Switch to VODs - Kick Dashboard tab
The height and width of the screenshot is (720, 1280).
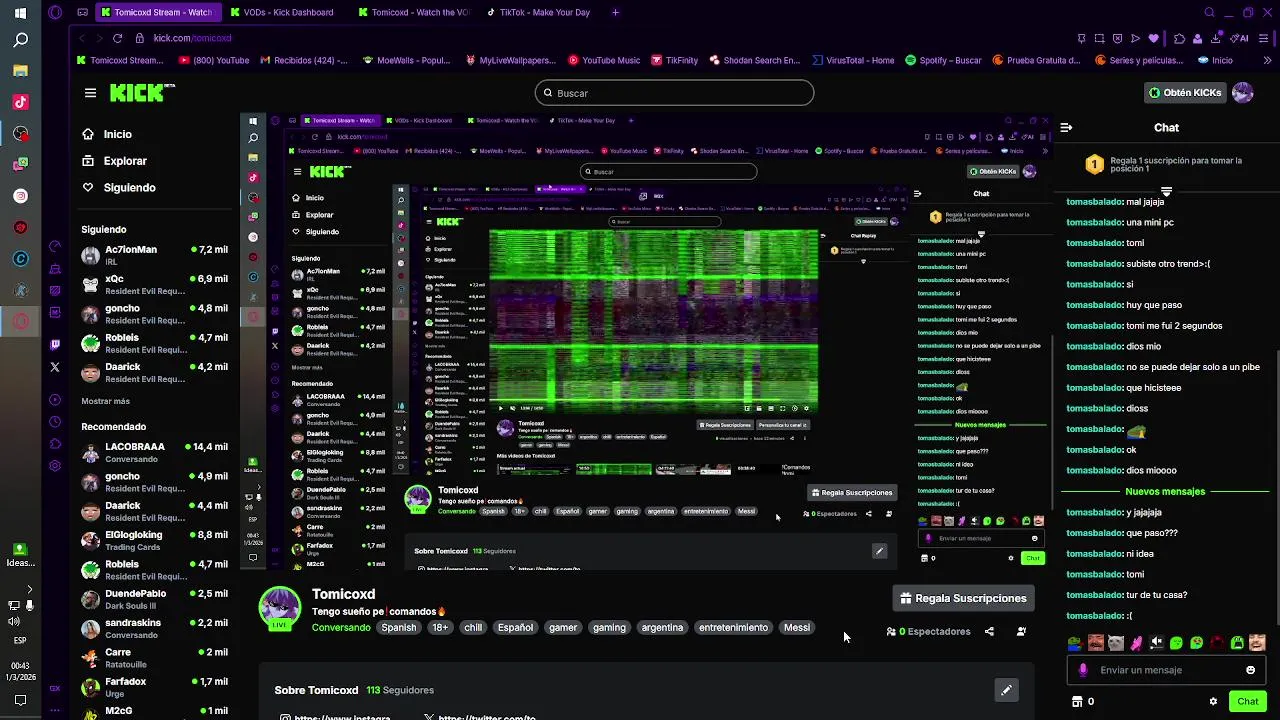282,13
